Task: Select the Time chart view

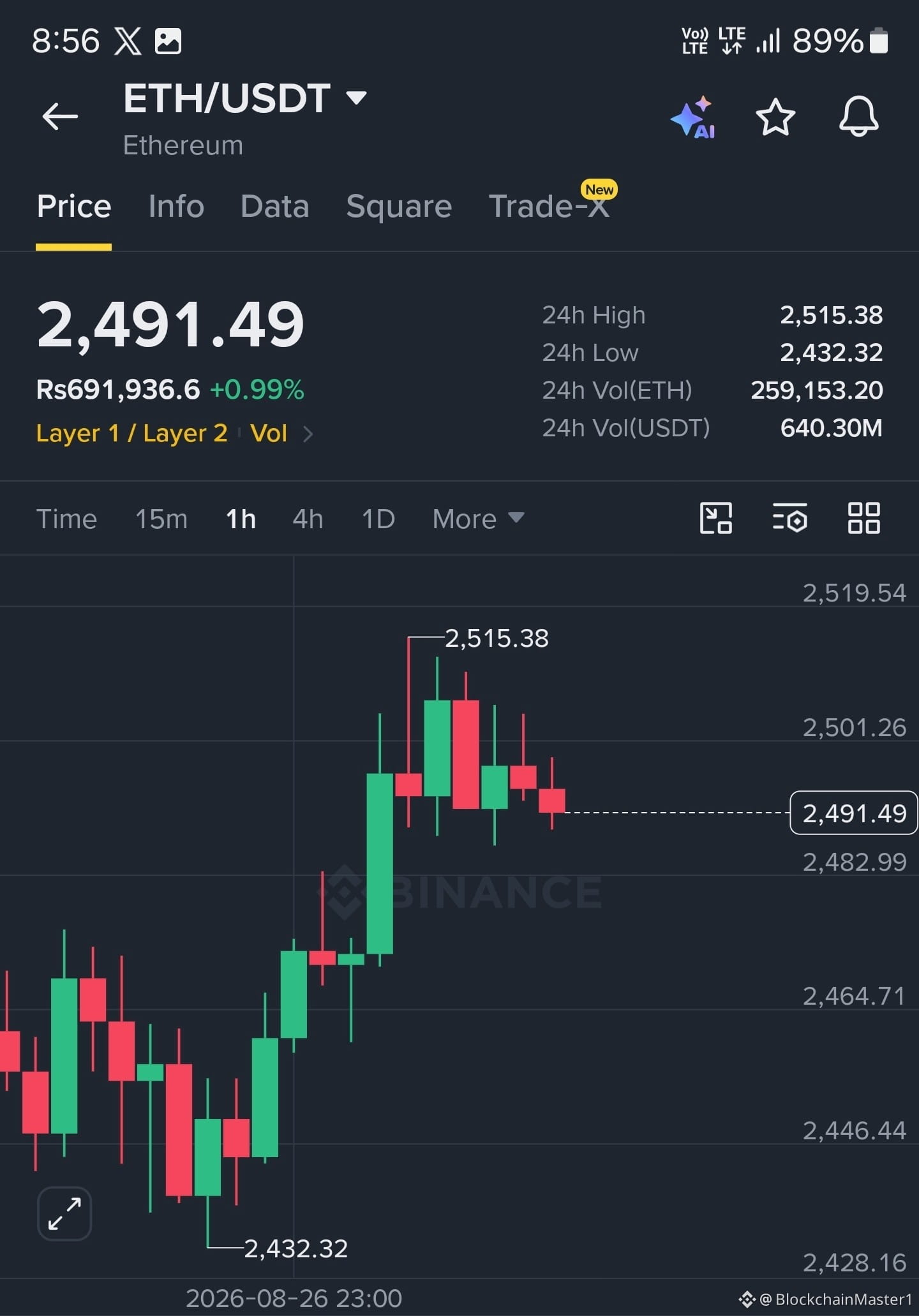Action: click(67, 519)
